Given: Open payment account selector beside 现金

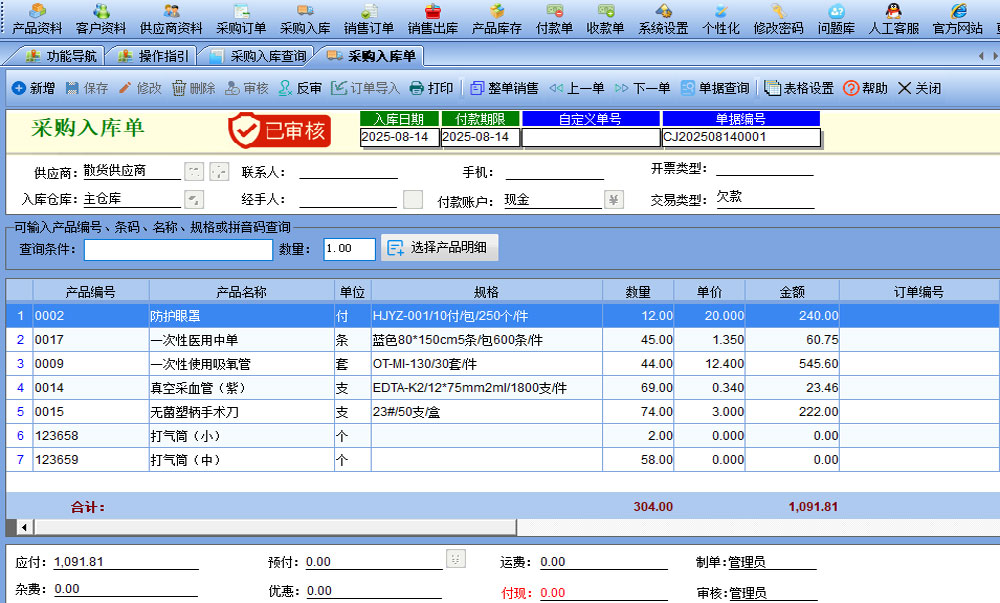Looking at the screenshot, I should (x=614, y=200).
